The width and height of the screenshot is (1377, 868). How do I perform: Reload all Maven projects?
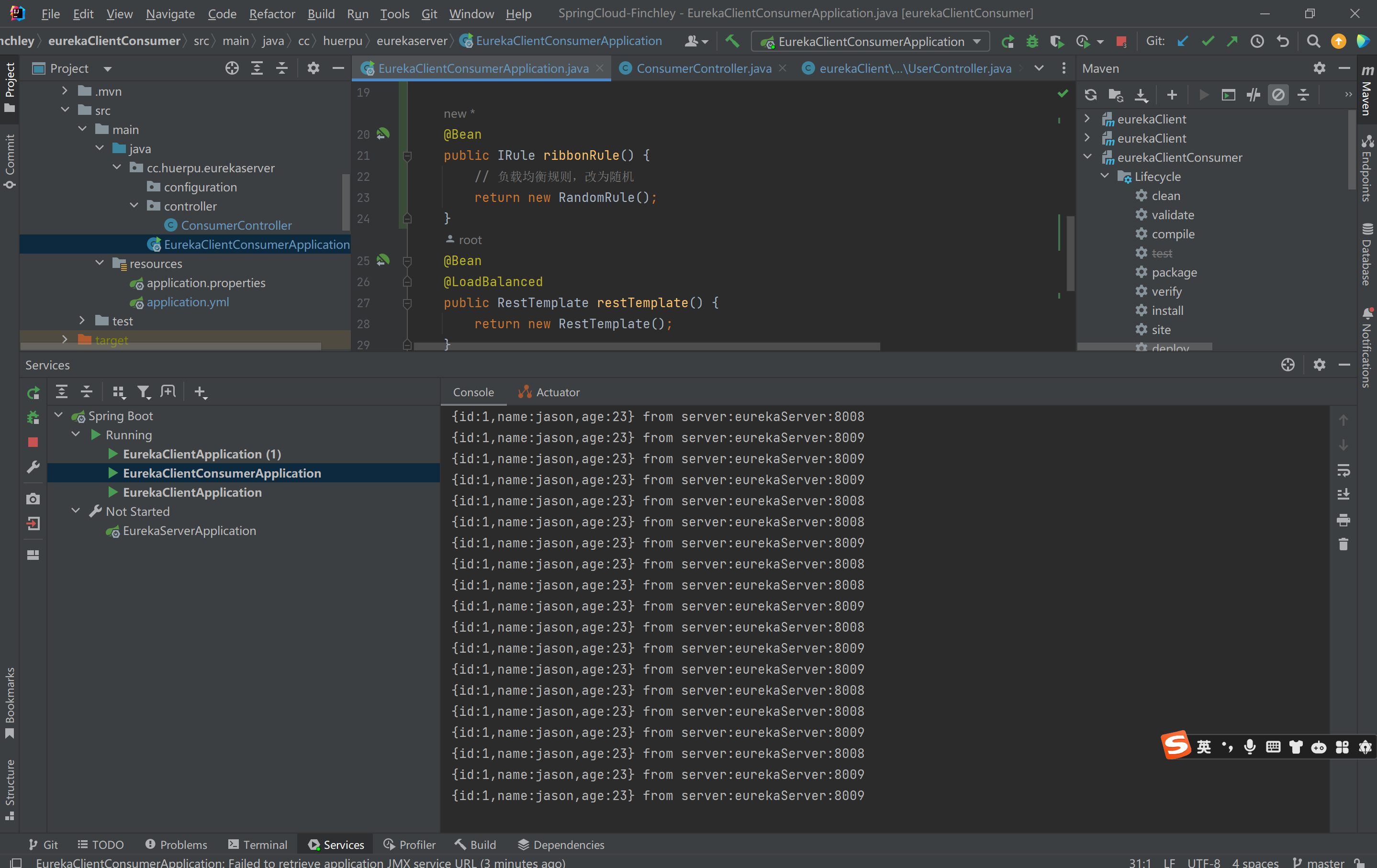click(x=1090, y=95)
